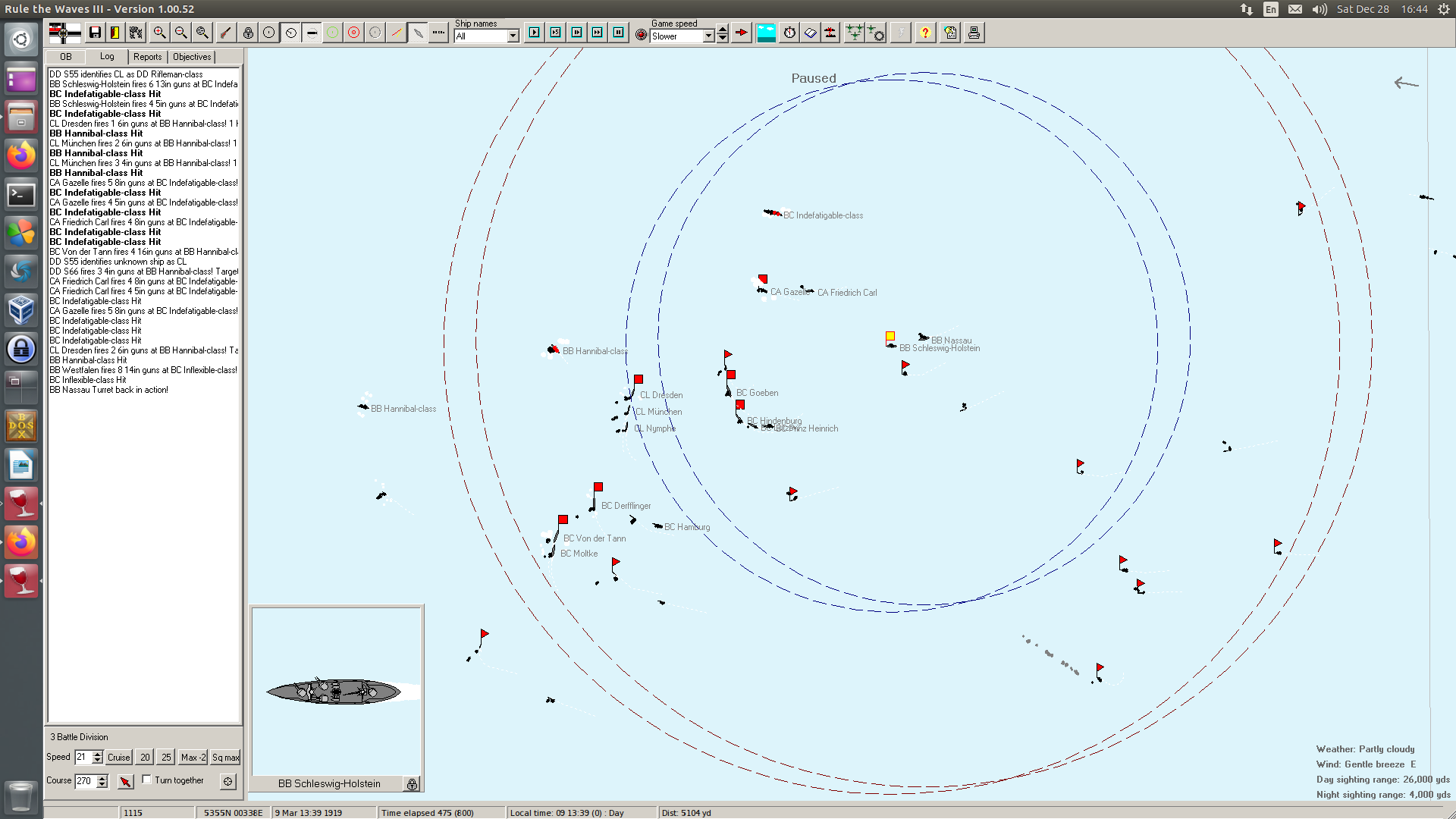Open the stopwatch timer icon
1456x819 pixels.
[789, 33]
